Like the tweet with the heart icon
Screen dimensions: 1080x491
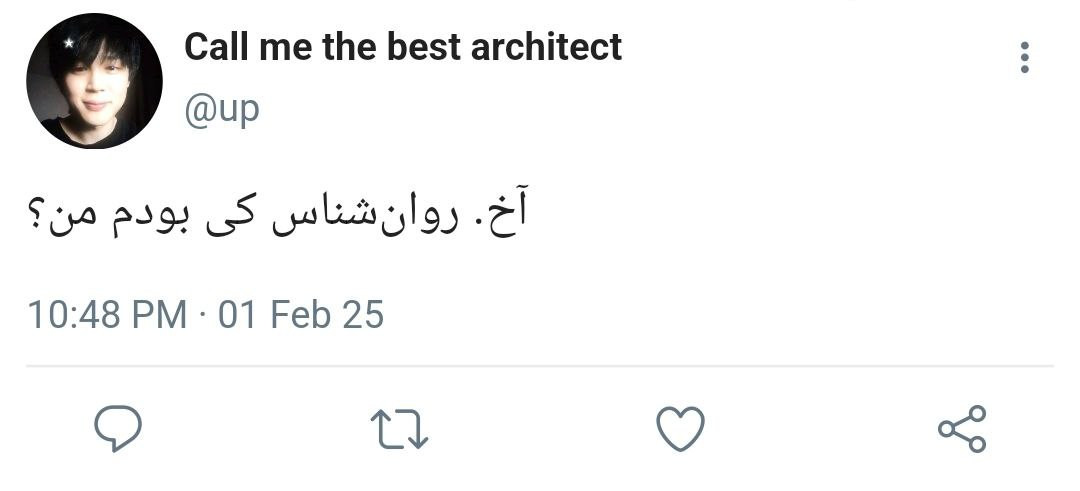[x=681, y=428]
